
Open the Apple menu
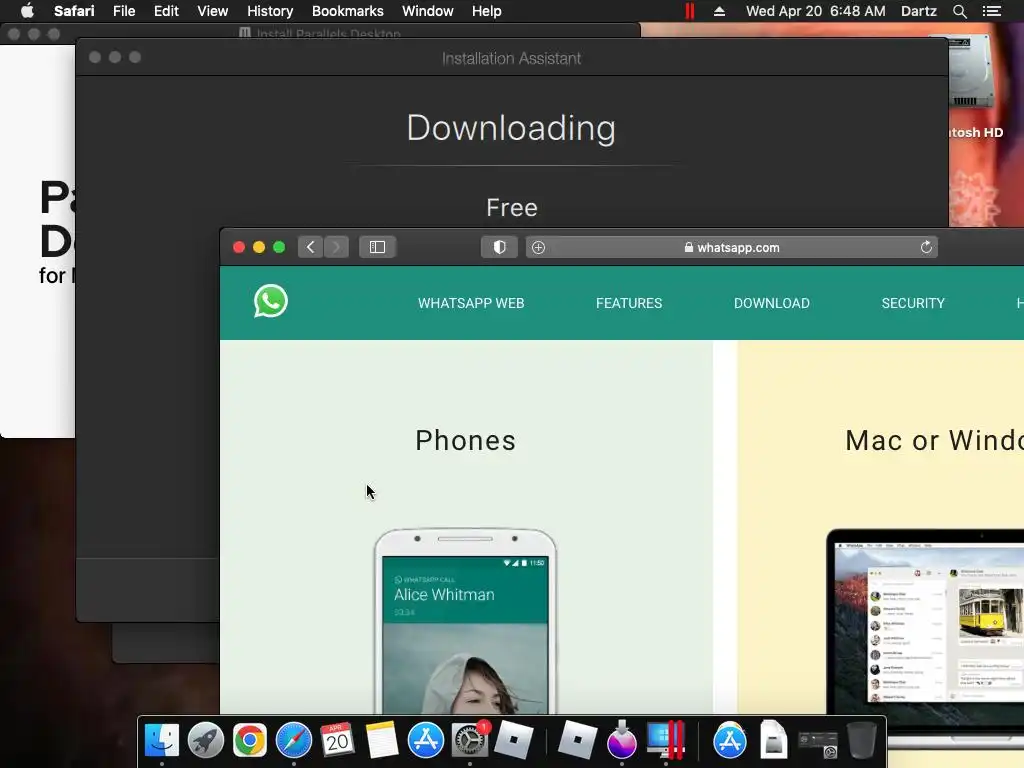pos(27,11)
